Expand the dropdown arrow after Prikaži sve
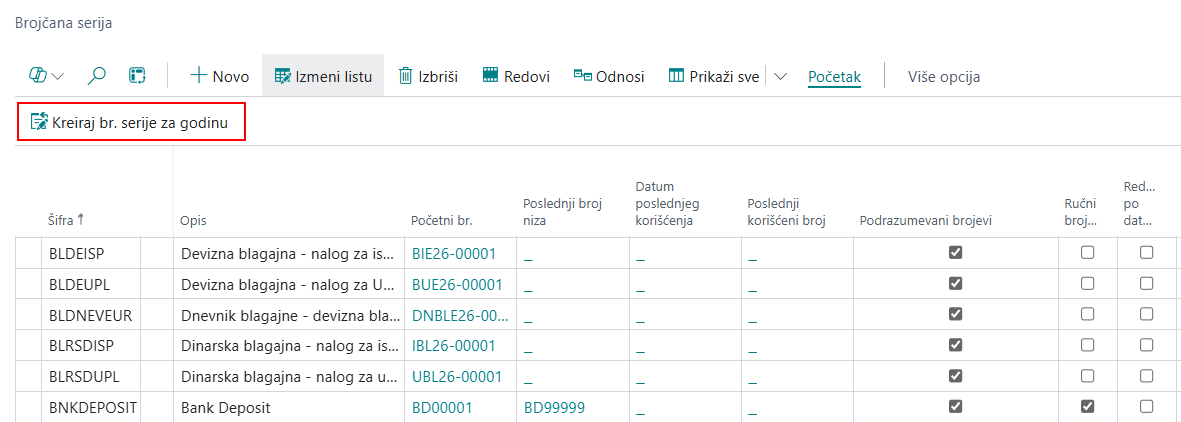 (780, 76)
